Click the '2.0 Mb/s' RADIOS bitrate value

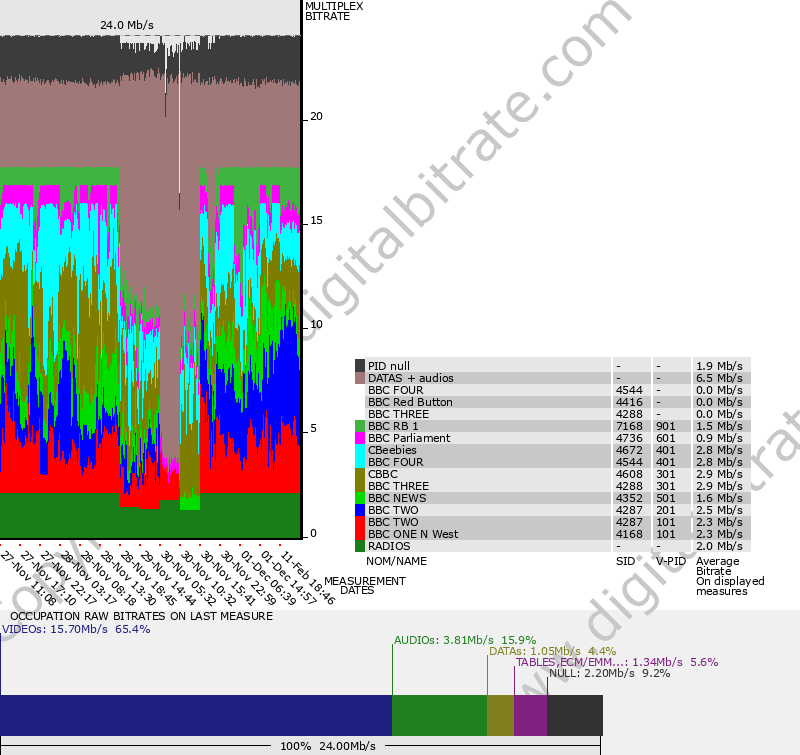[x=719, y=546]
